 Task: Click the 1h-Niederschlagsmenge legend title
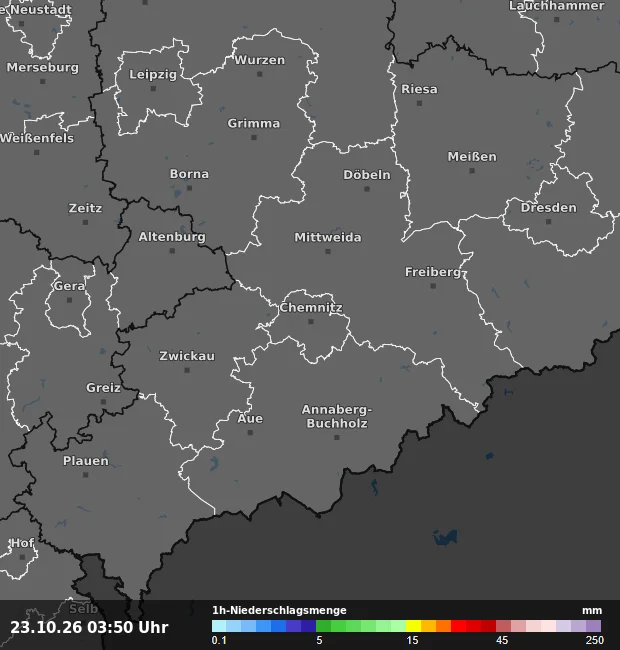tap(279, 610)
